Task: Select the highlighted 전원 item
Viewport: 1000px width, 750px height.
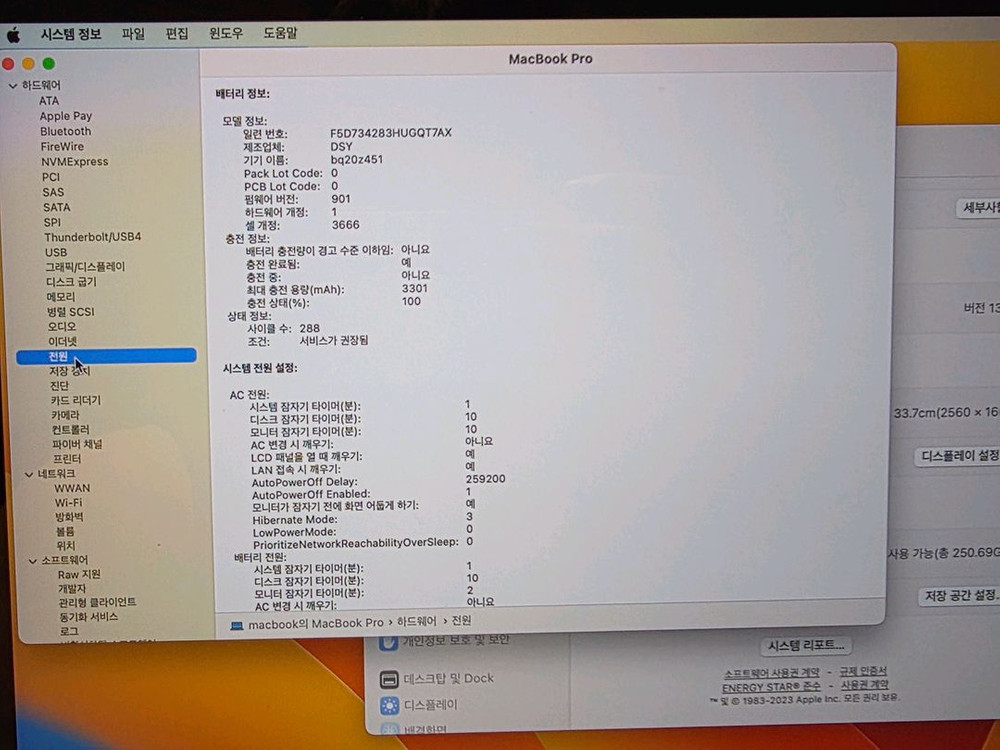Action: click(x=106, y=356)
